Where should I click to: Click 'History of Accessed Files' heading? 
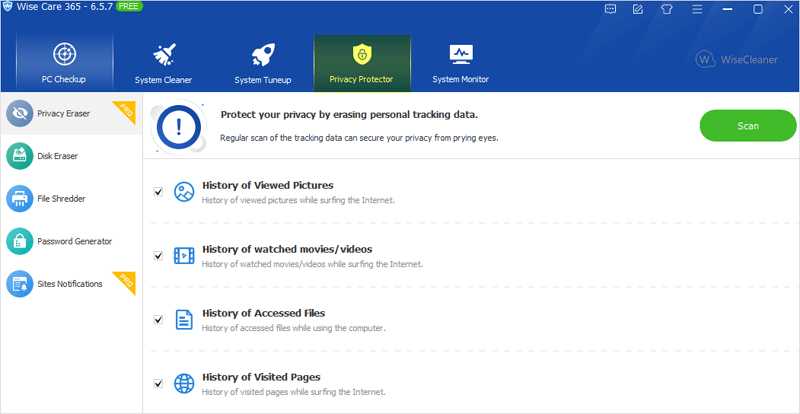(264, 313)
